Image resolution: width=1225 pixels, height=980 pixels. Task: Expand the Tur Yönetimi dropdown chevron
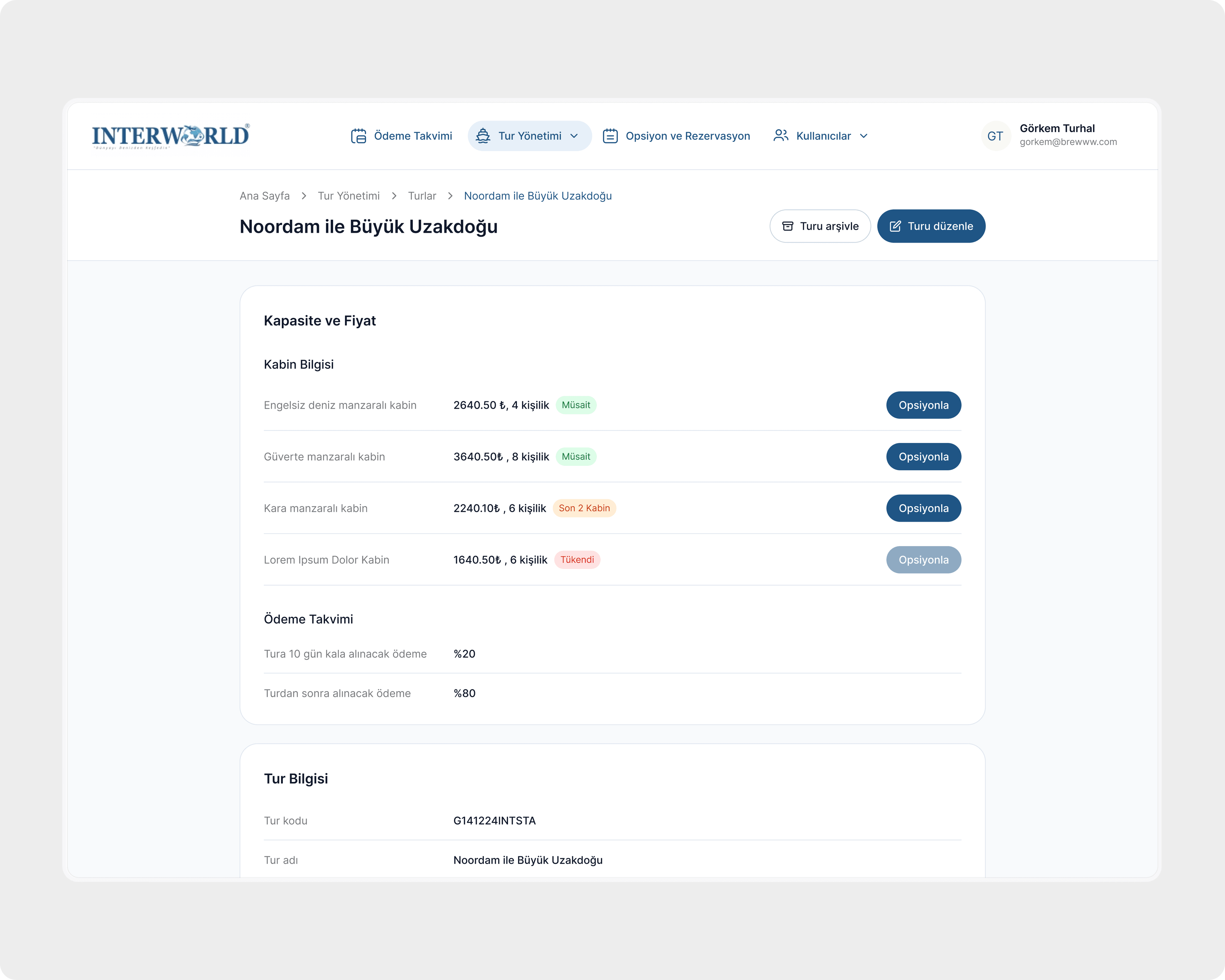574,136
